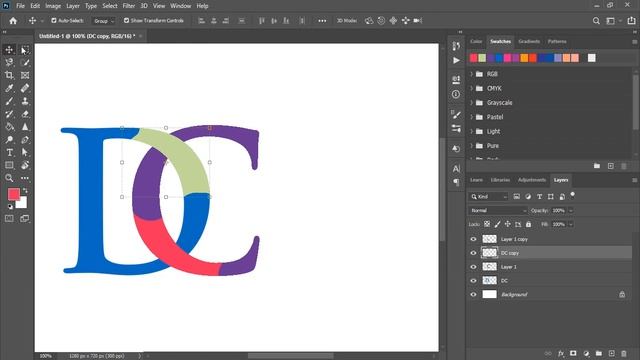Open the Opacity slider dropdown arrow
Viewport: 640px width, 360px height.
click(571, 211)
